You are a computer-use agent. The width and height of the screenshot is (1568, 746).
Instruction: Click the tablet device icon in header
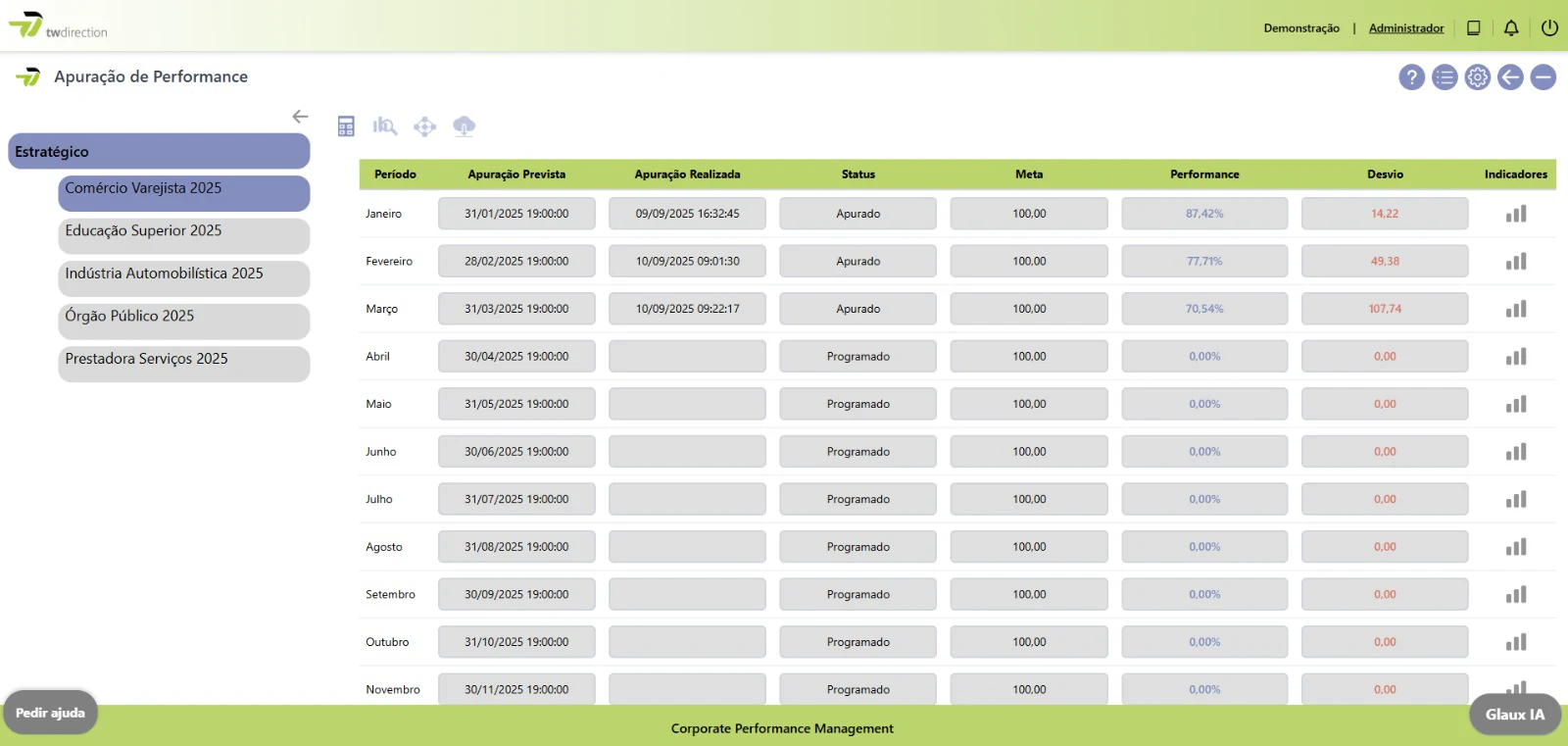click(1473, 27)
